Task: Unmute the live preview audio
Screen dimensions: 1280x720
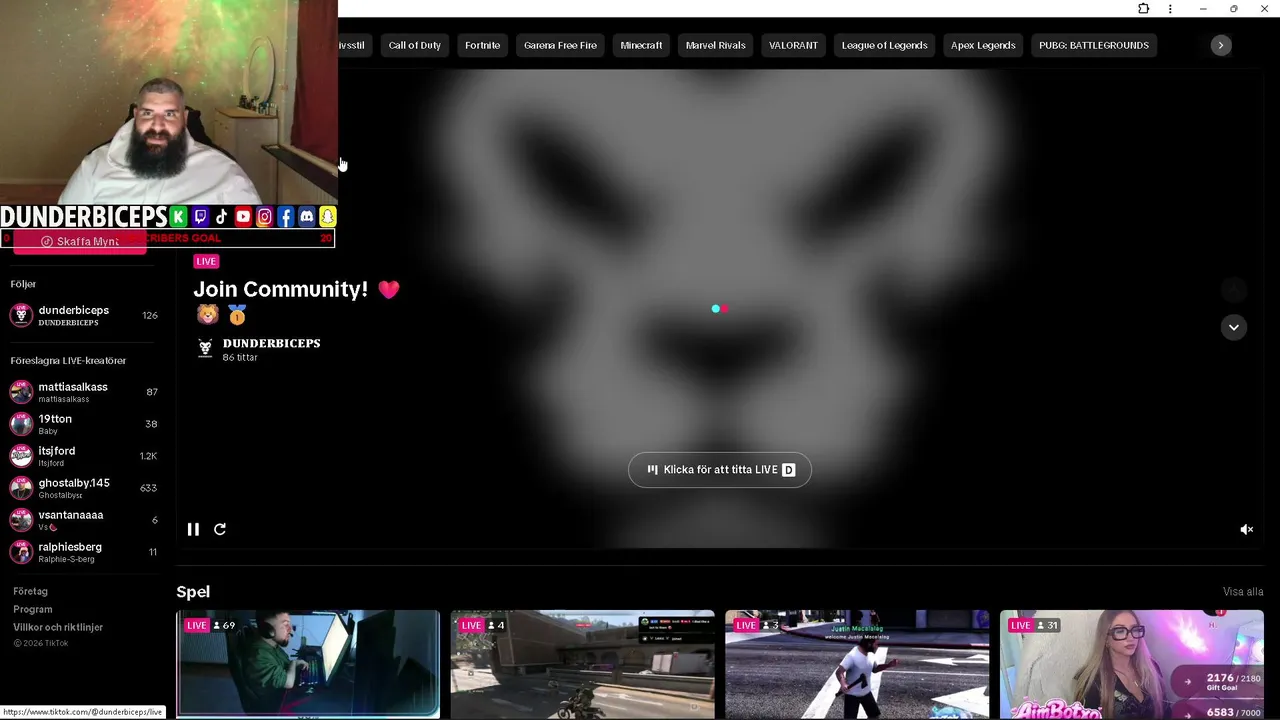Action: coord(1246,529)
